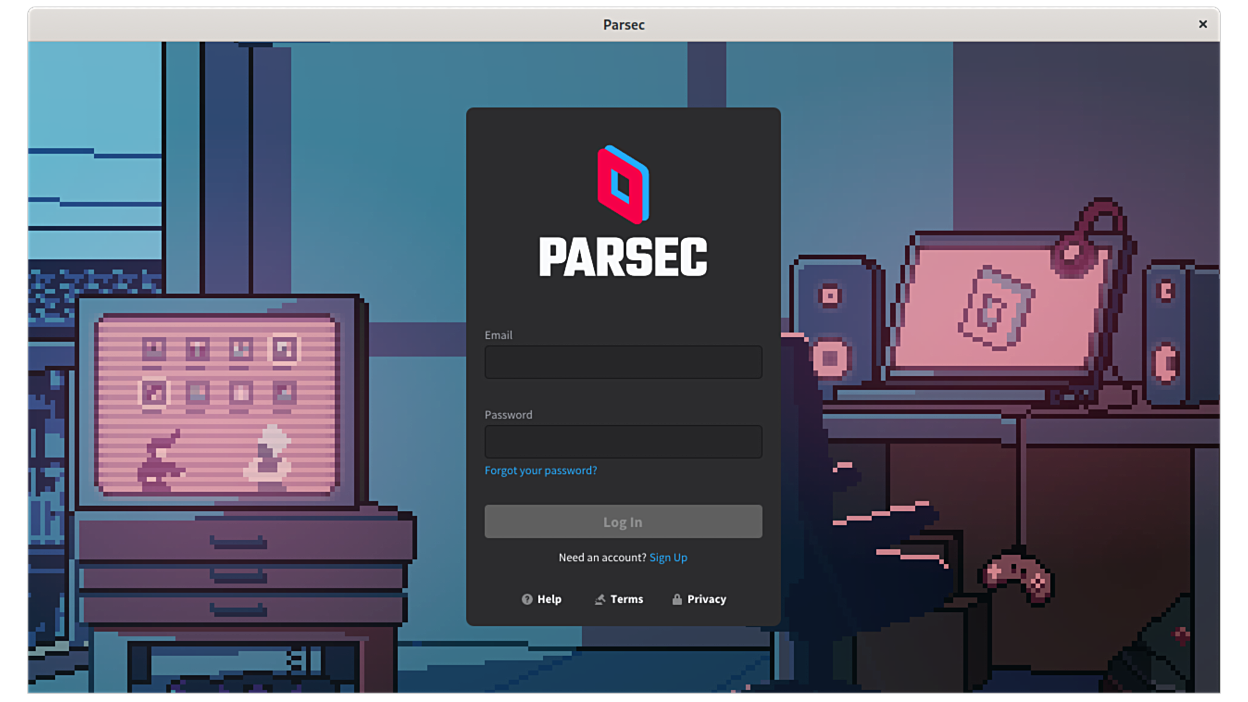Viewport: 1248px width, 702px height.
Task: Click the PARSEC wordmark
Action: tap(623, 258)
